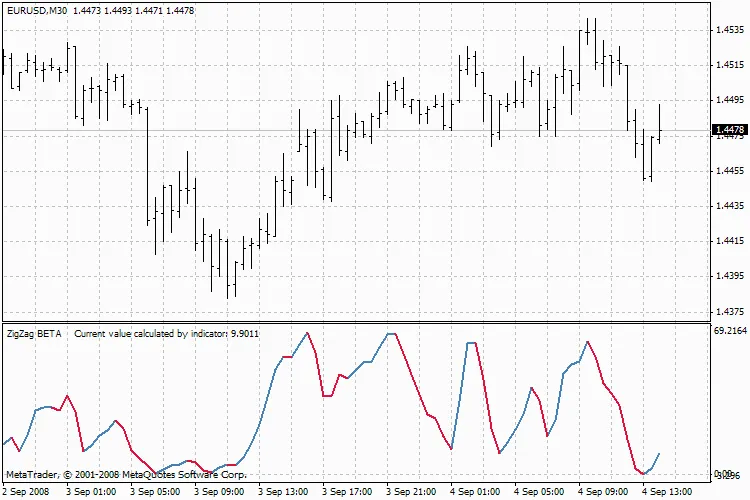Click the 4 Sep 09:00 time marker
The width and height of the screenshot is (750, 500).
pyautogui.click(x=604, y=492)
